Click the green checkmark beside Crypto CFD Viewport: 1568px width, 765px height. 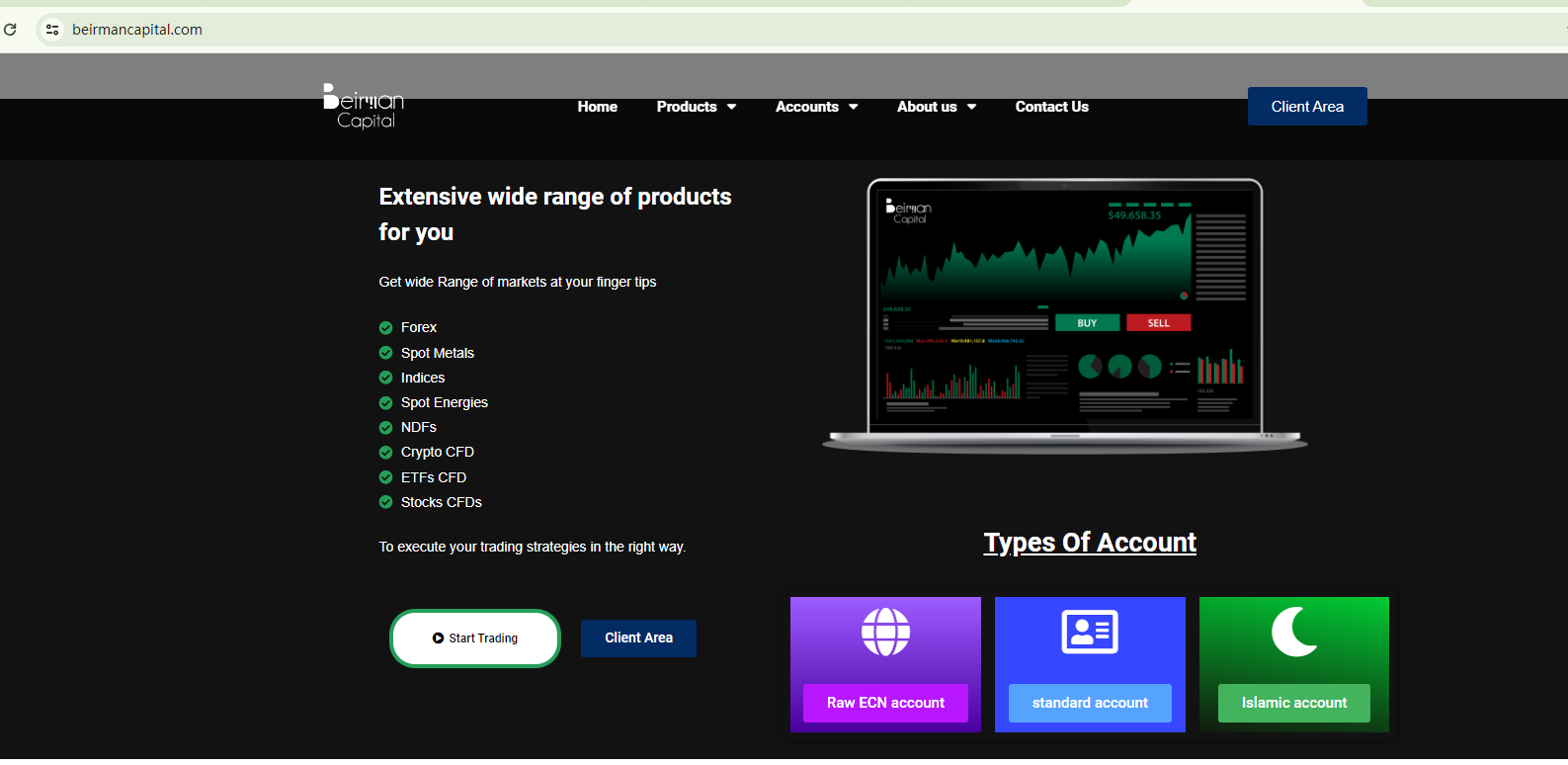coord(386,453)
